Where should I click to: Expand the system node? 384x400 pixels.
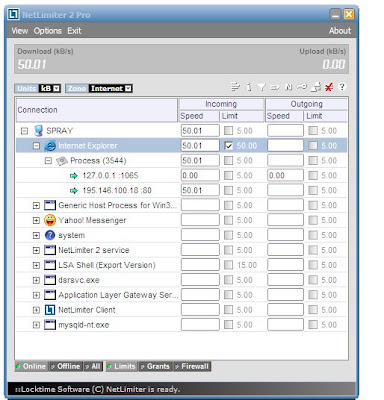click(x=36, y=236)
